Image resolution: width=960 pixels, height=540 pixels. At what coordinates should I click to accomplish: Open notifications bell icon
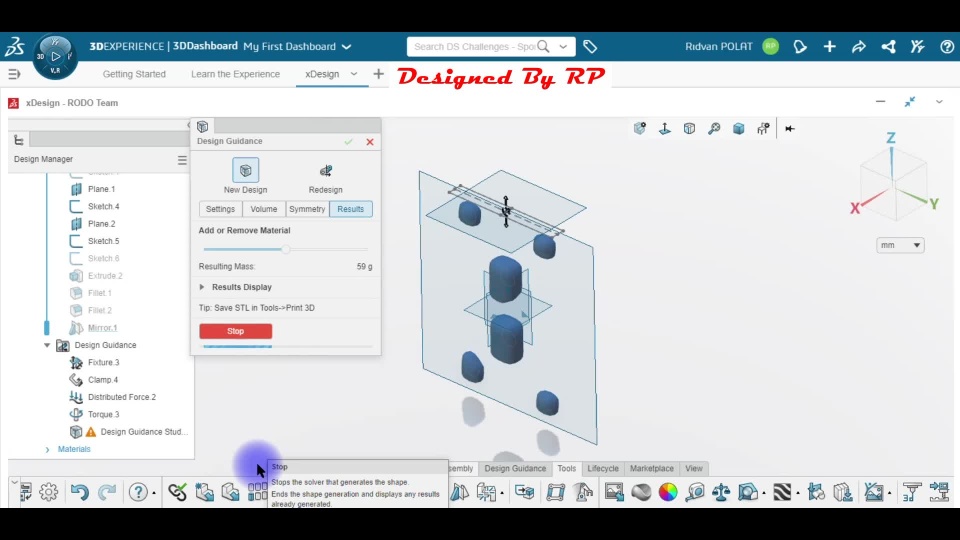(x=800, y=47)
